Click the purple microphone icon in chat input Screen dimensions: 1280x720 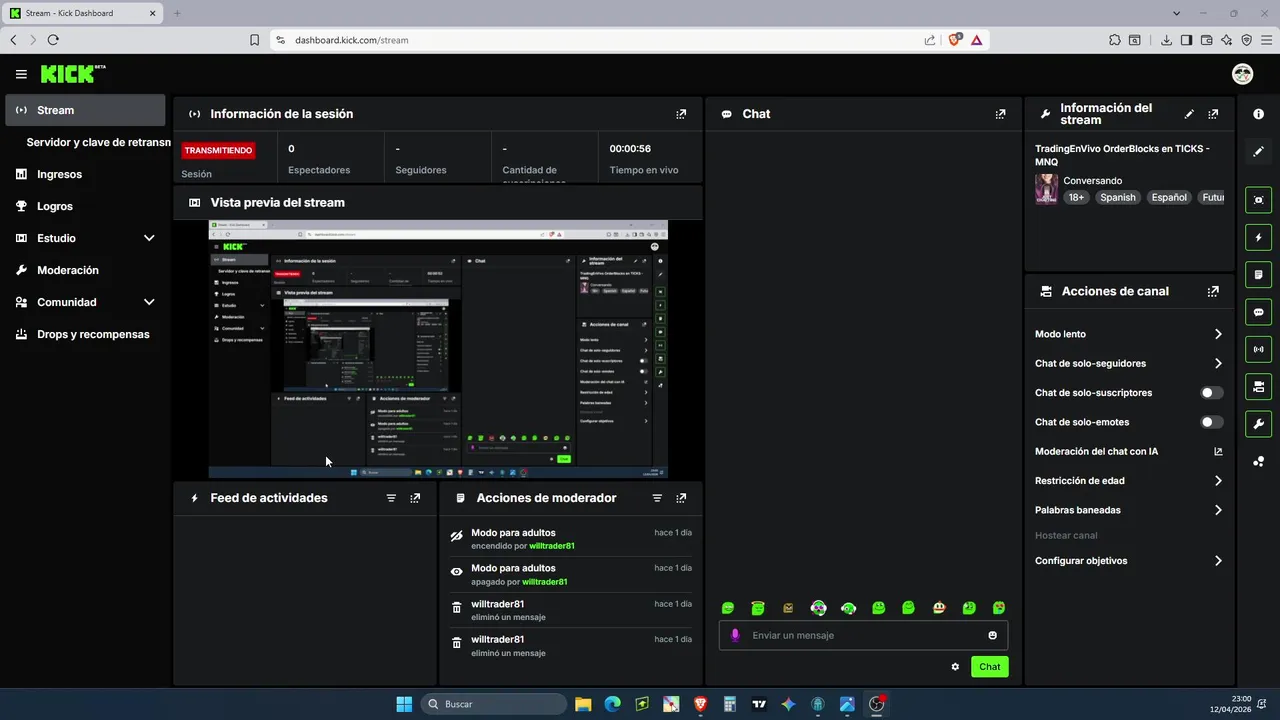click(x=736, y=635)
